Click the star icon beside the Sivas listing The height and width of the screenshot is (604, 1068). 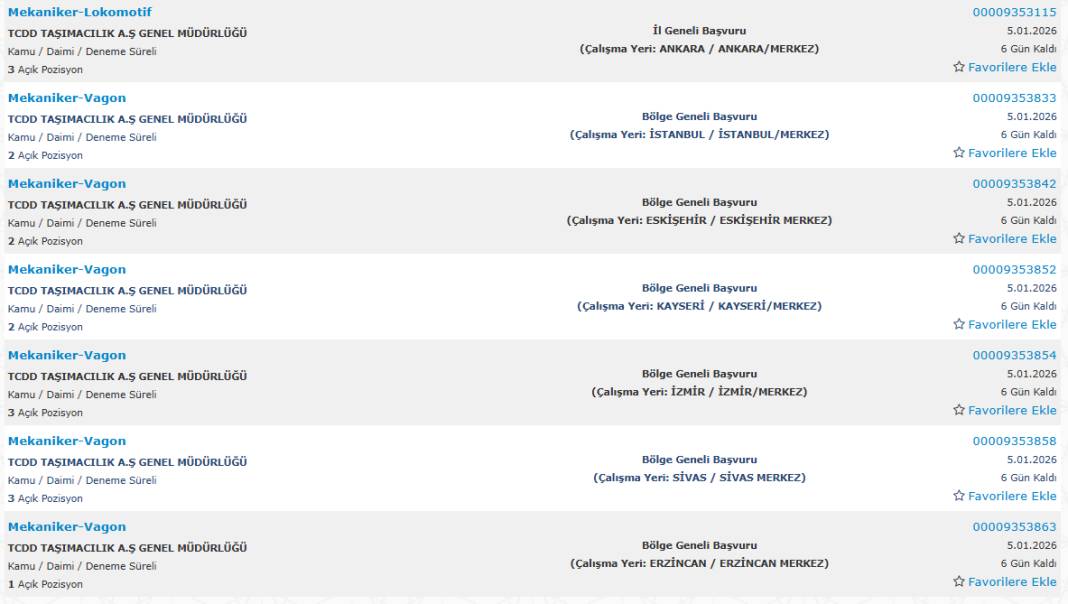[959, 496]
